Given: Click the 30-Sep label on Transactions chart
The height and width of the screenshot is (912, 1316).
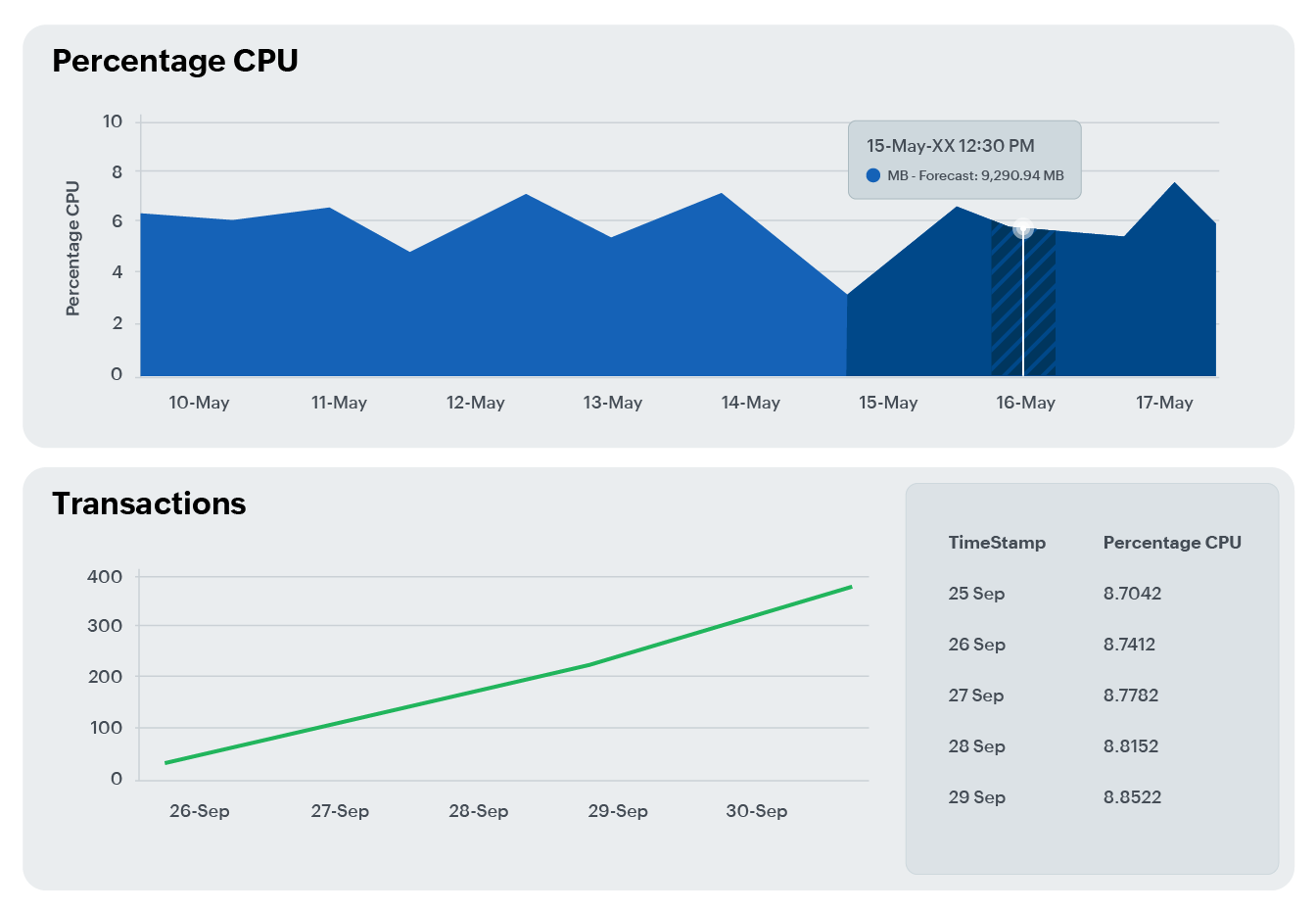Looking at the screenshot, I should 757,811.
